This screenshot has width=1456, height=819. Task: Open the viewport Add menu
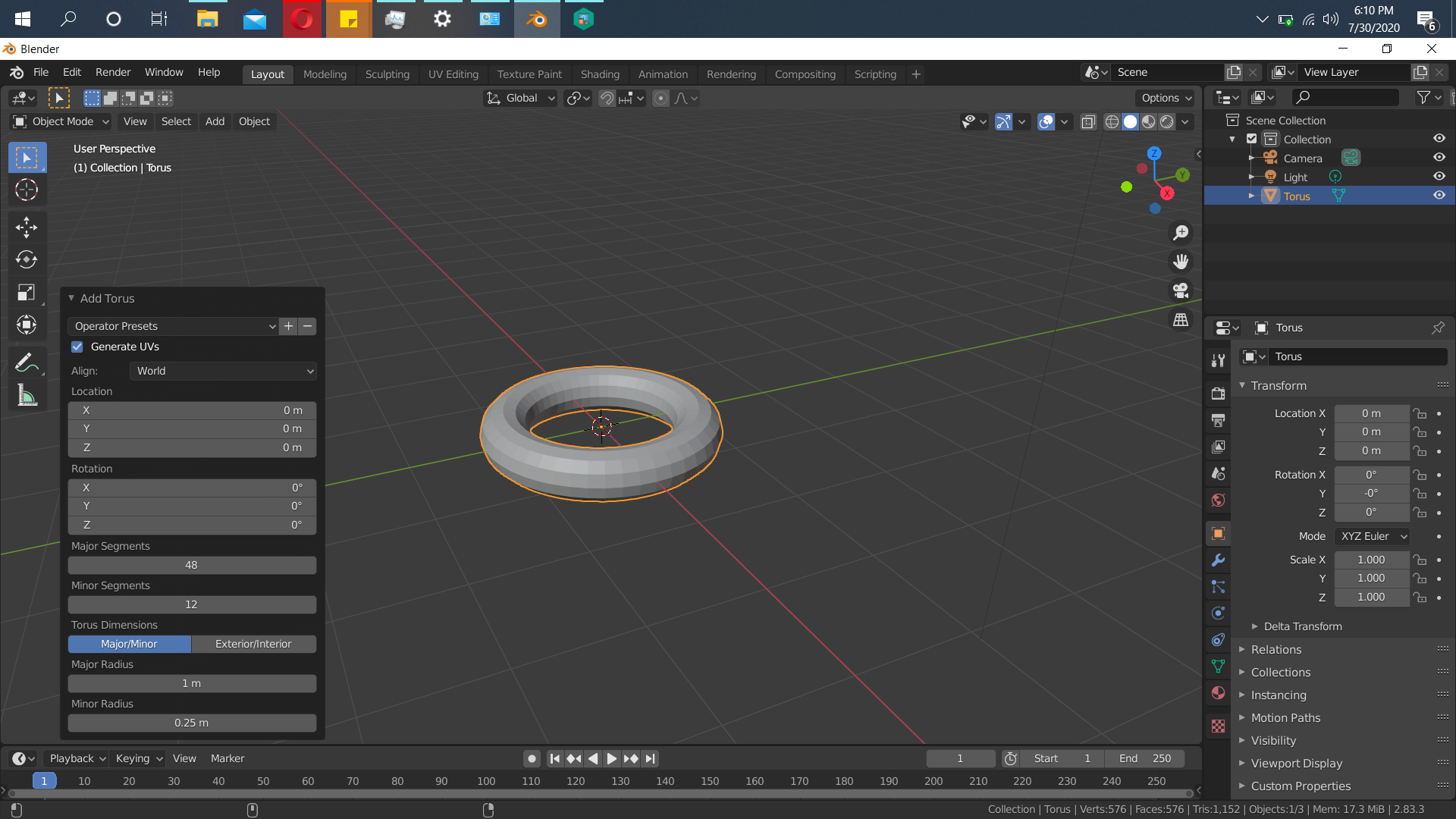(215, 121)
